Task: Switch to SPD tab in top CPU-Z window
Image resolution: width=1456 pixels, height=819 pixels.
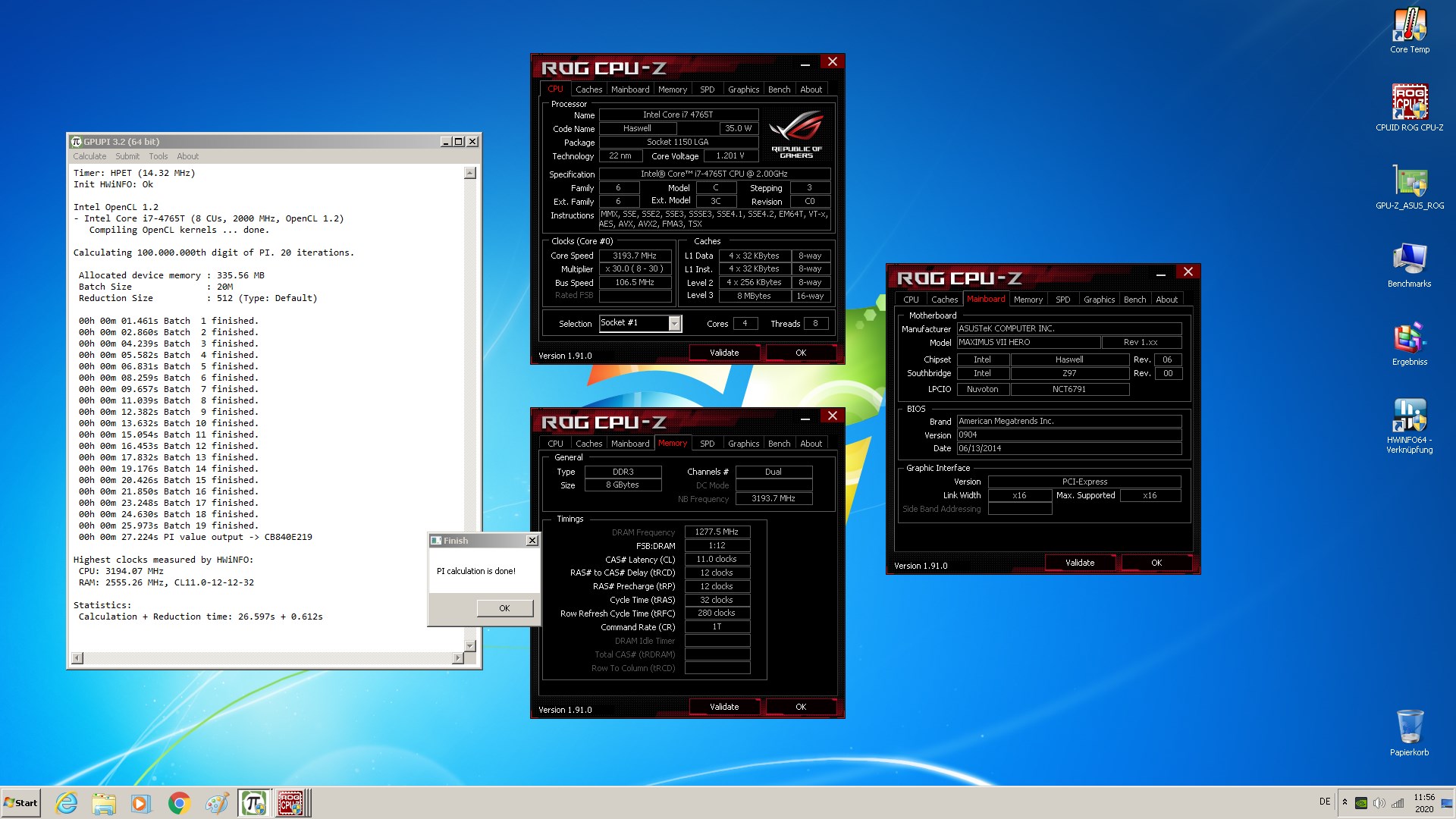Action: (708, 89)
